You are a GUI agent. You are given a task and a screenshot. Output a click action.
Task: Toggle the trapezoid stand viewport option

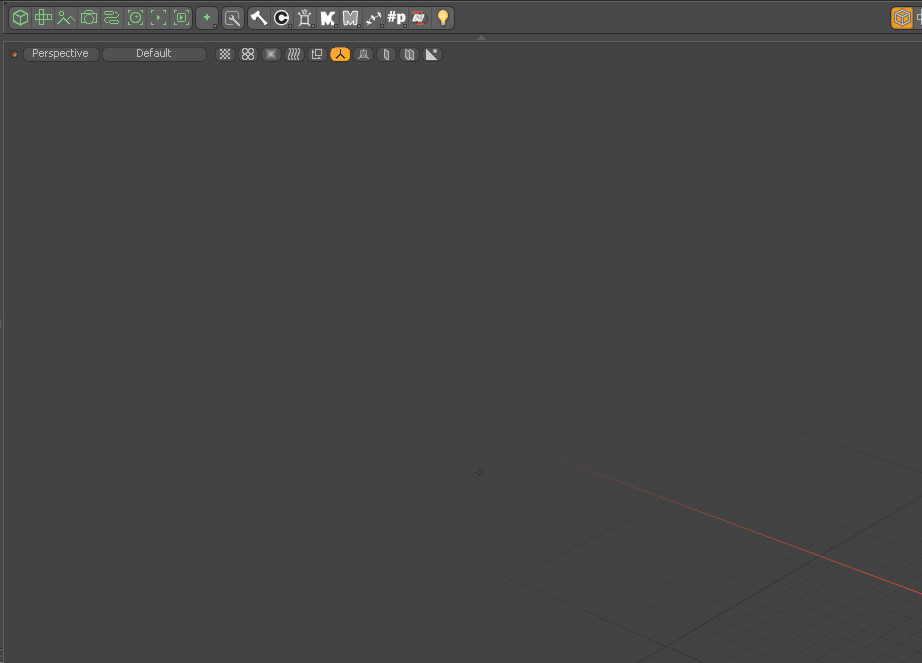363,54
